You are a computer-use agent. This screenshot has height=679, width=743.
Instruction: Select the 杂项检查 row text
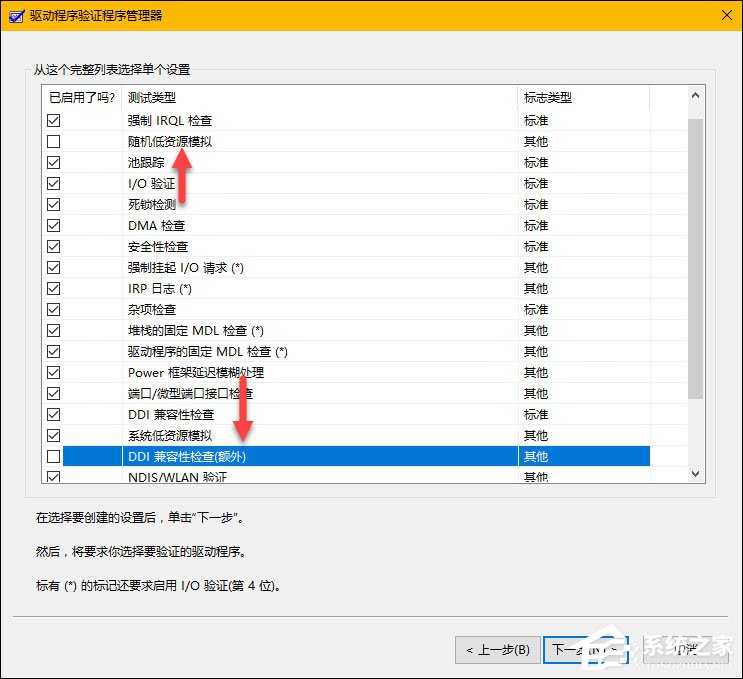pos(152,309)
